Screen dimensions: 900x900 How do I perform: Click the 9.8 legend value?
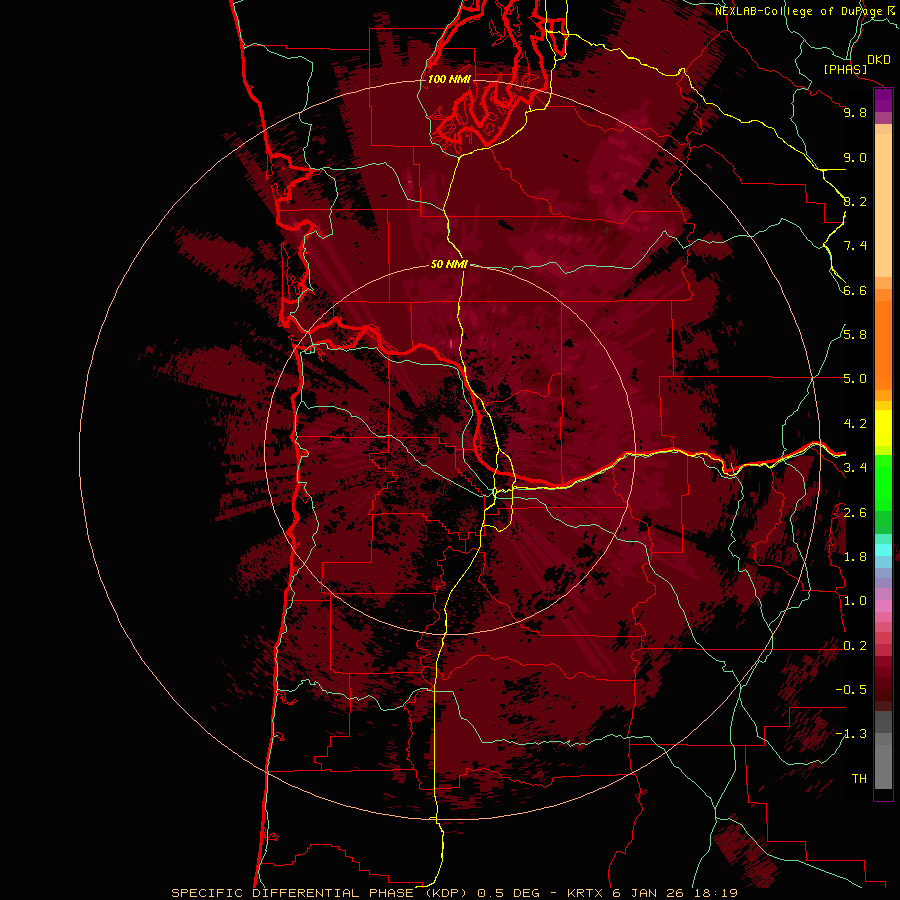855,113
